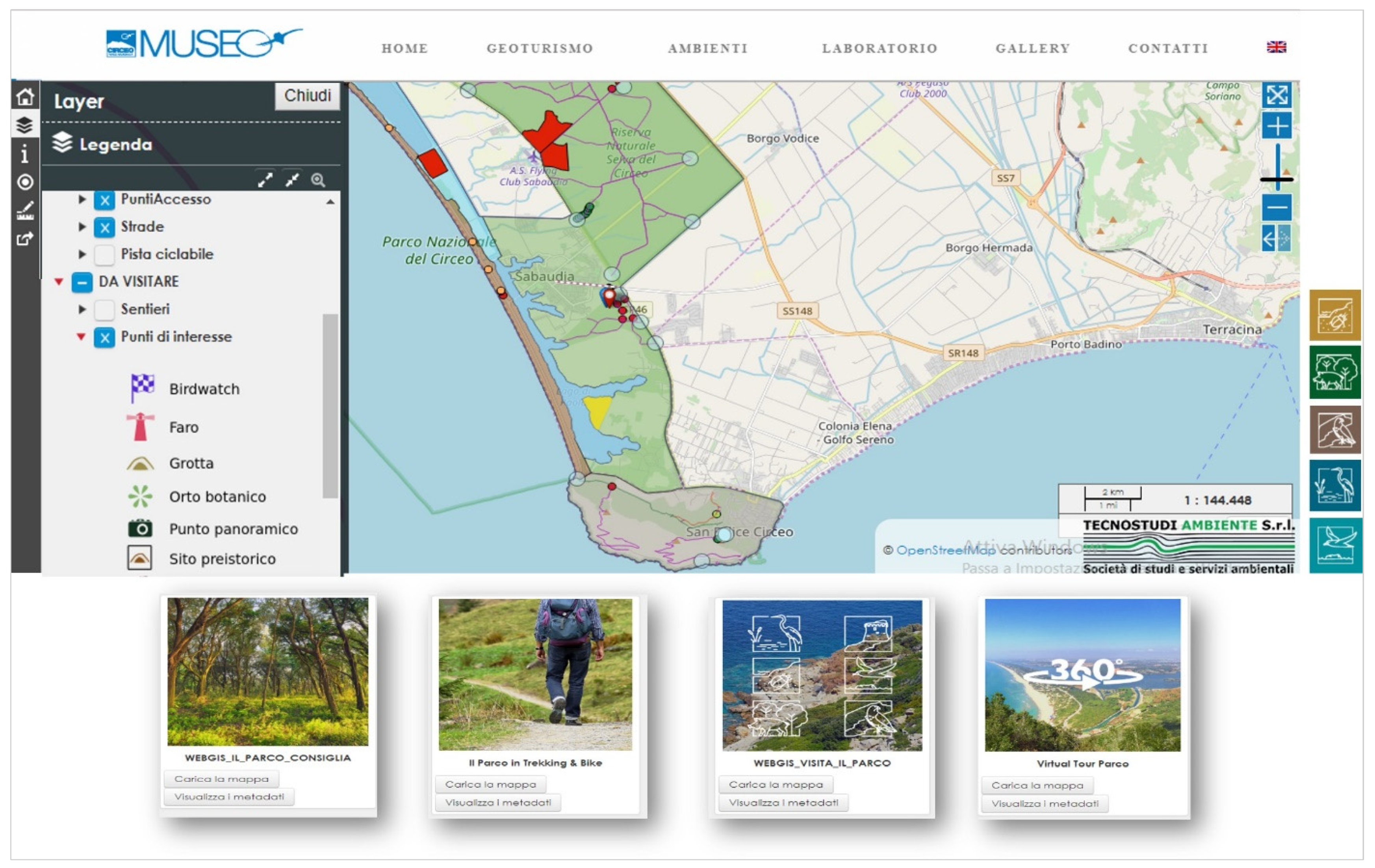Enable the Pista ciclabile layer checkbox

point(104,255)
